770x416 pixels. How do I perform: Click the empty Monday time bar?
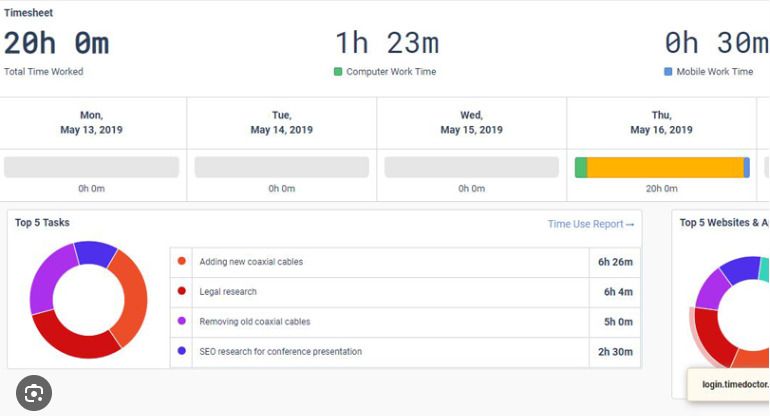pos(91,167)
